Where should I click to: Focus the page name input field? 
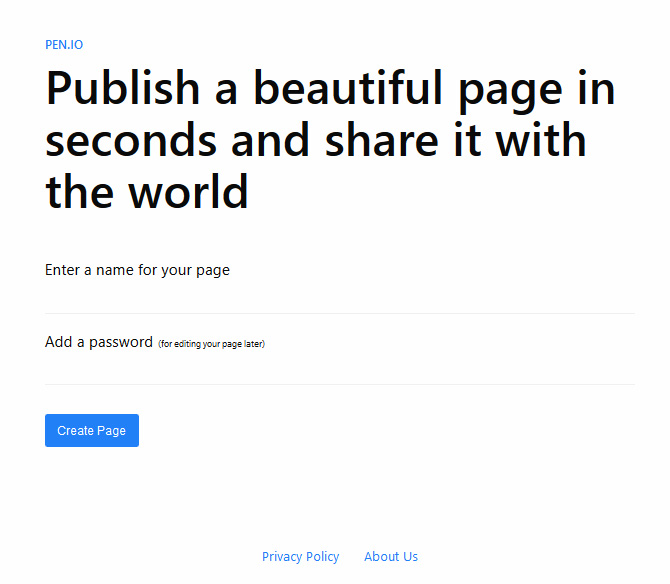[339, 297]
